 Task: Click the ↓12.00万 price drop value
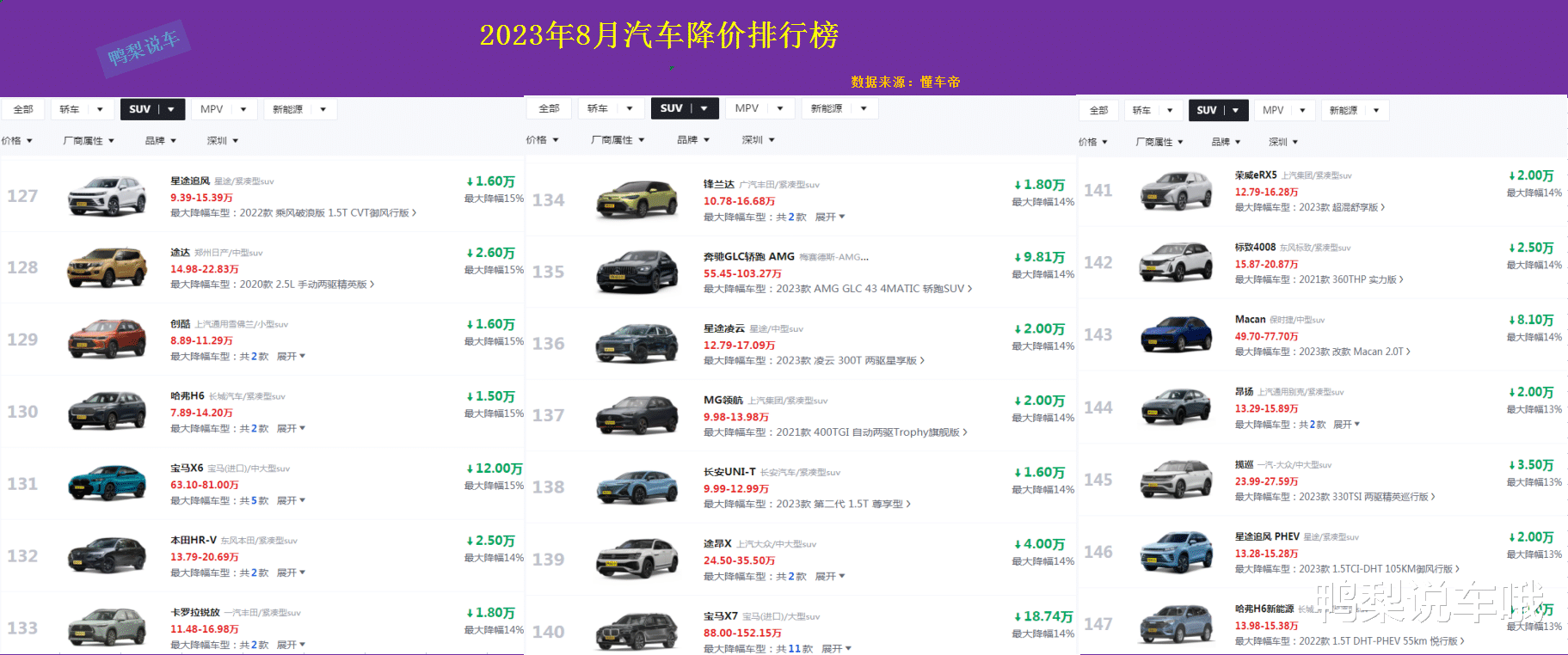tap(495, 468)
